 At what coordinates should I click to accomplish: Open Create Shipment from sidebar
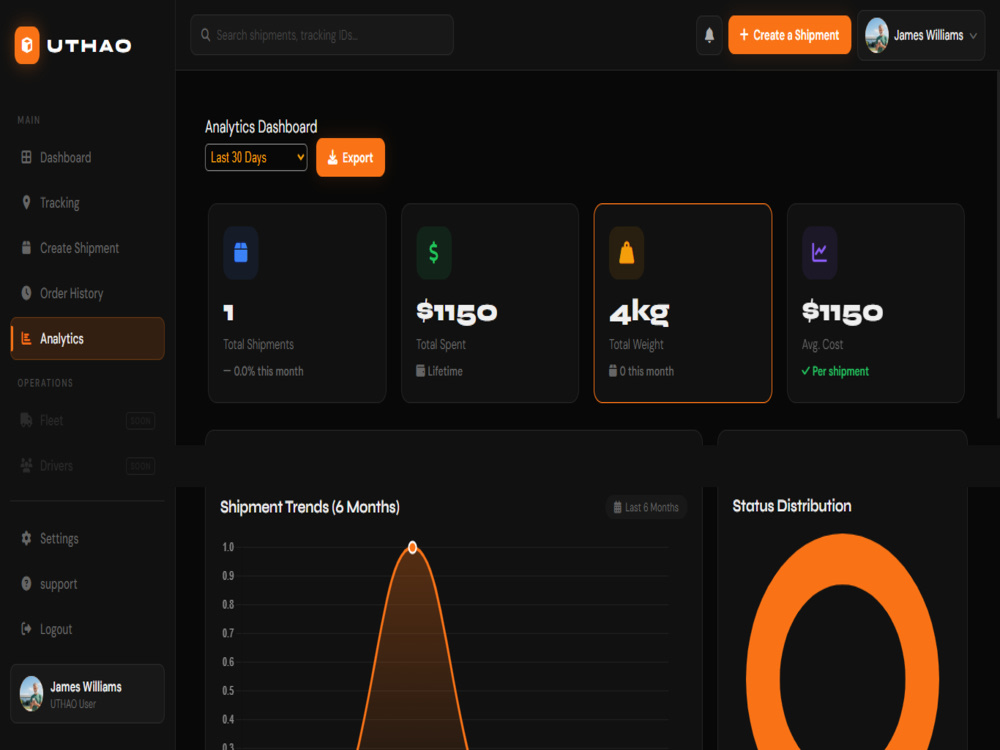(x=87, y=248)
